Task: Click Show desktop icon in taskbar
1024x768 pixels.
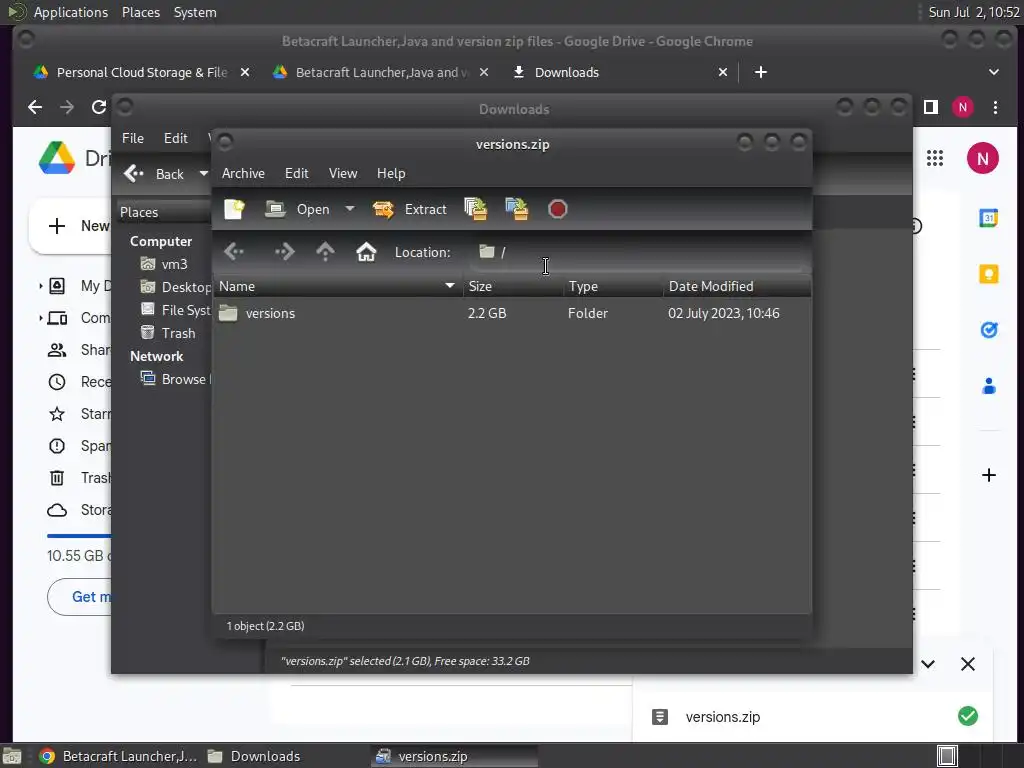Action: pos(12,756)
